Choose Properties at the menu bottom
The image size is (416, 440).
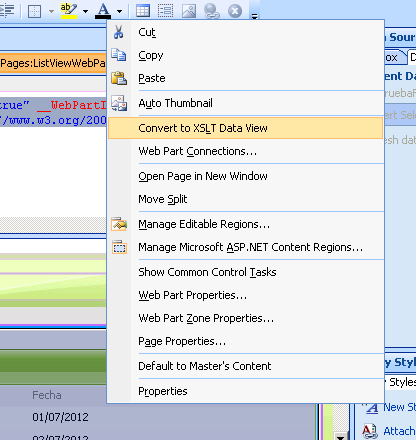pyautogui.click(x=246, y=391)
